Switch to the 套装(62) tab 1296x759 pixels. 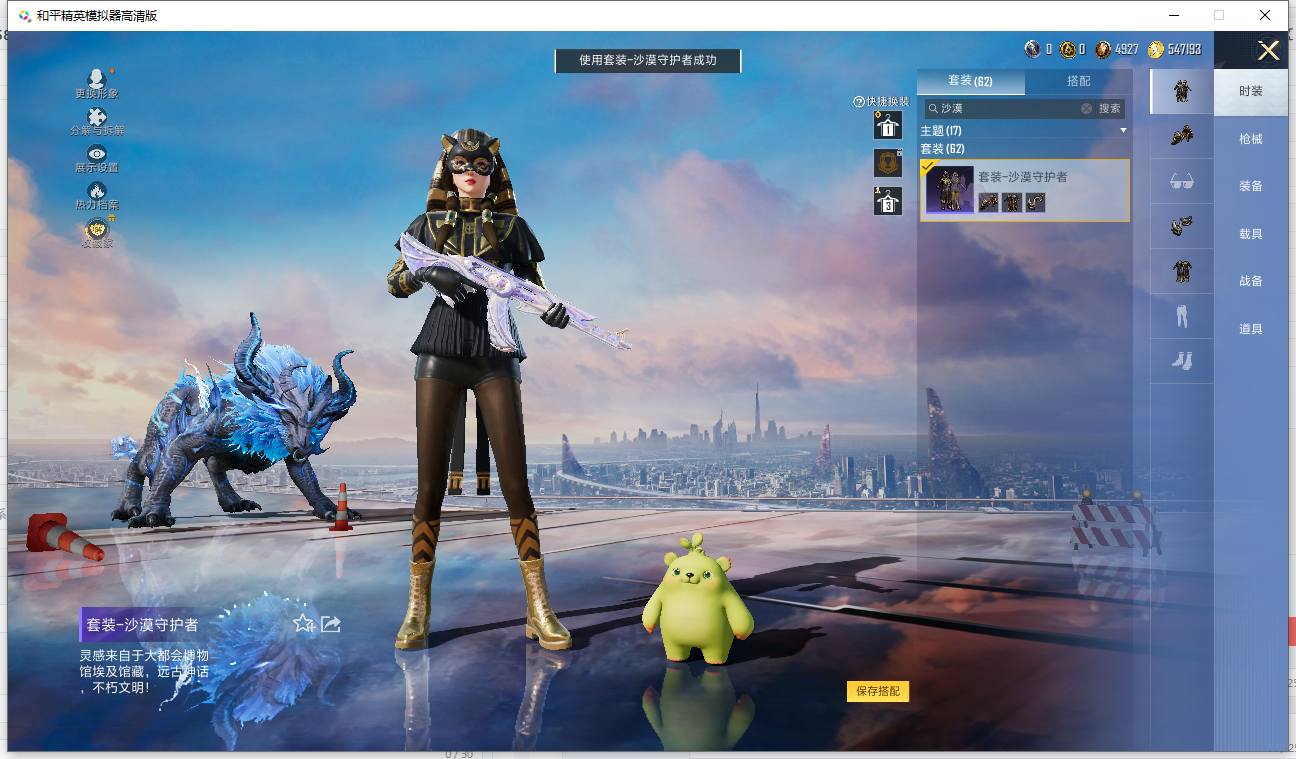(x=970, y=81)
